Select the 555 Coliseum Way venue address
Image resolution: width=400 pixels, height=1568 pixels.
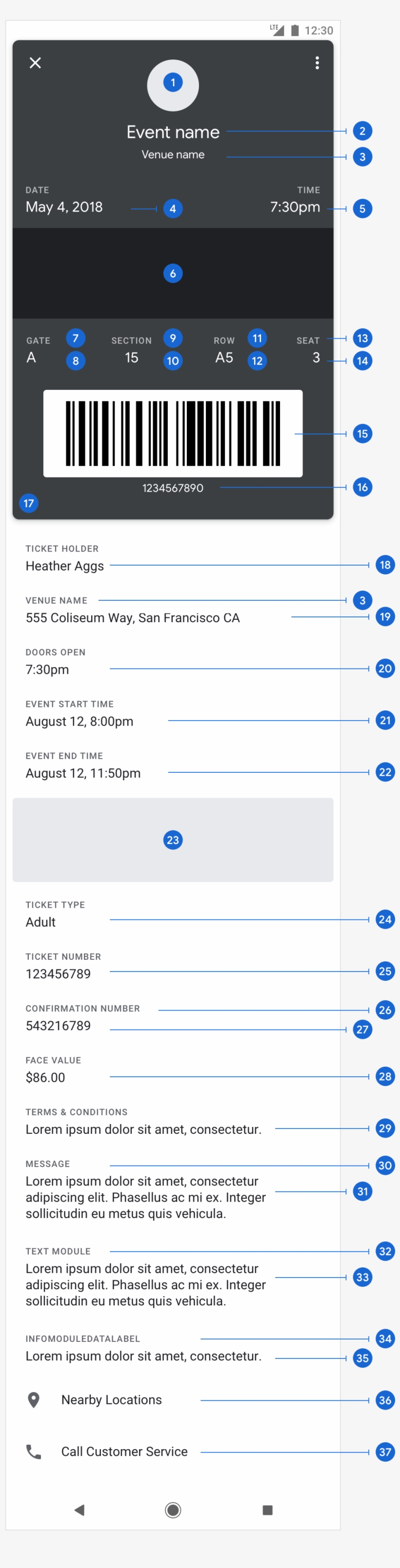click(x=133, y=618)
